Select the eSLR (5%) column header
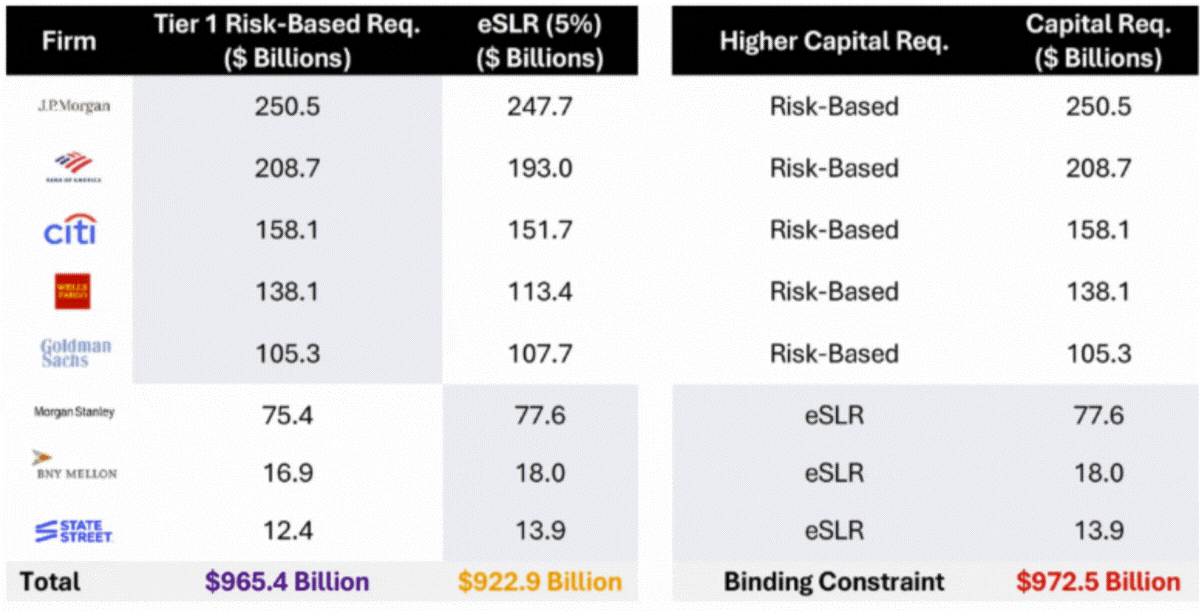The width and height of the screenshot is (1200, 611). pos(540,41)
